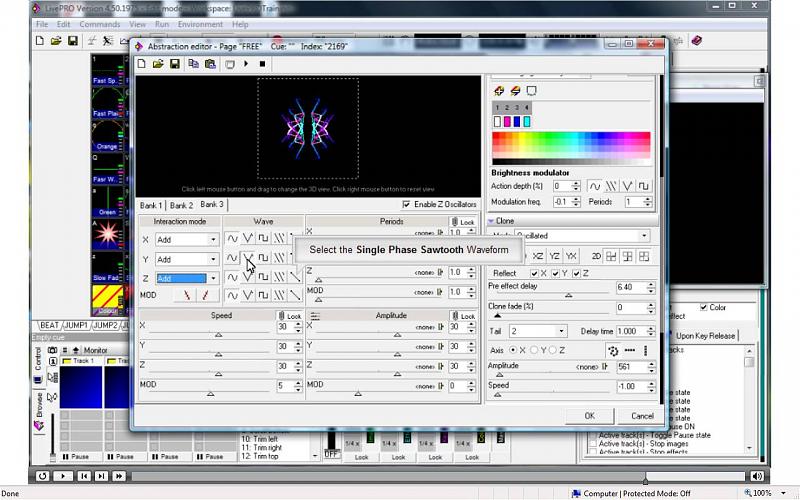Click vertical dots clone pattern icon
This screenshot has height=500, width=800.
point(645,351)
